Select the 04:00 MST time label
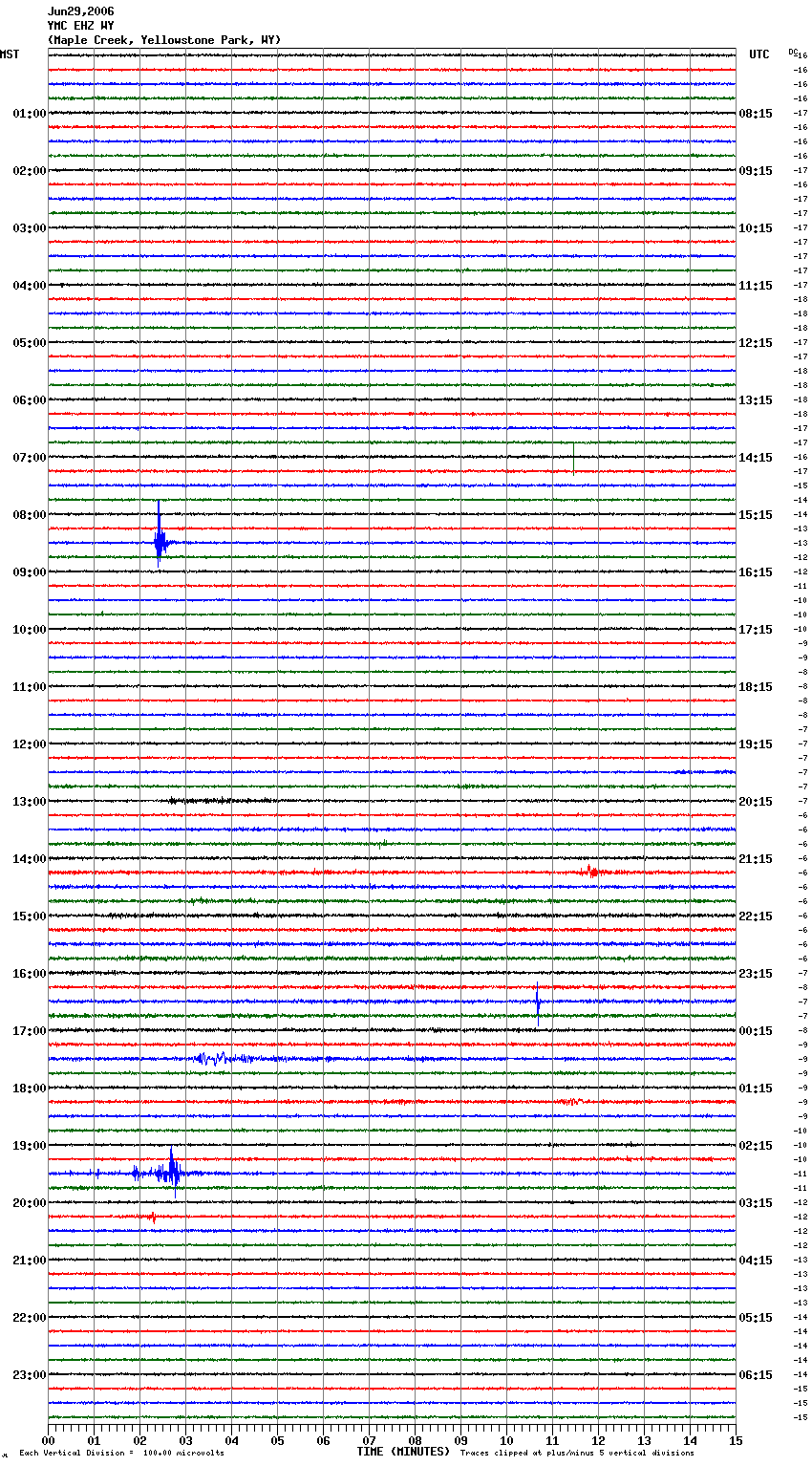 click(29, 286)
